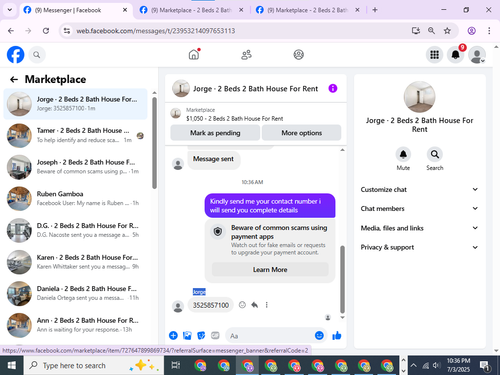Viewport: 500px width, 375px height.
Task: Open the Joseph conversation in the list
Action: 75,167
